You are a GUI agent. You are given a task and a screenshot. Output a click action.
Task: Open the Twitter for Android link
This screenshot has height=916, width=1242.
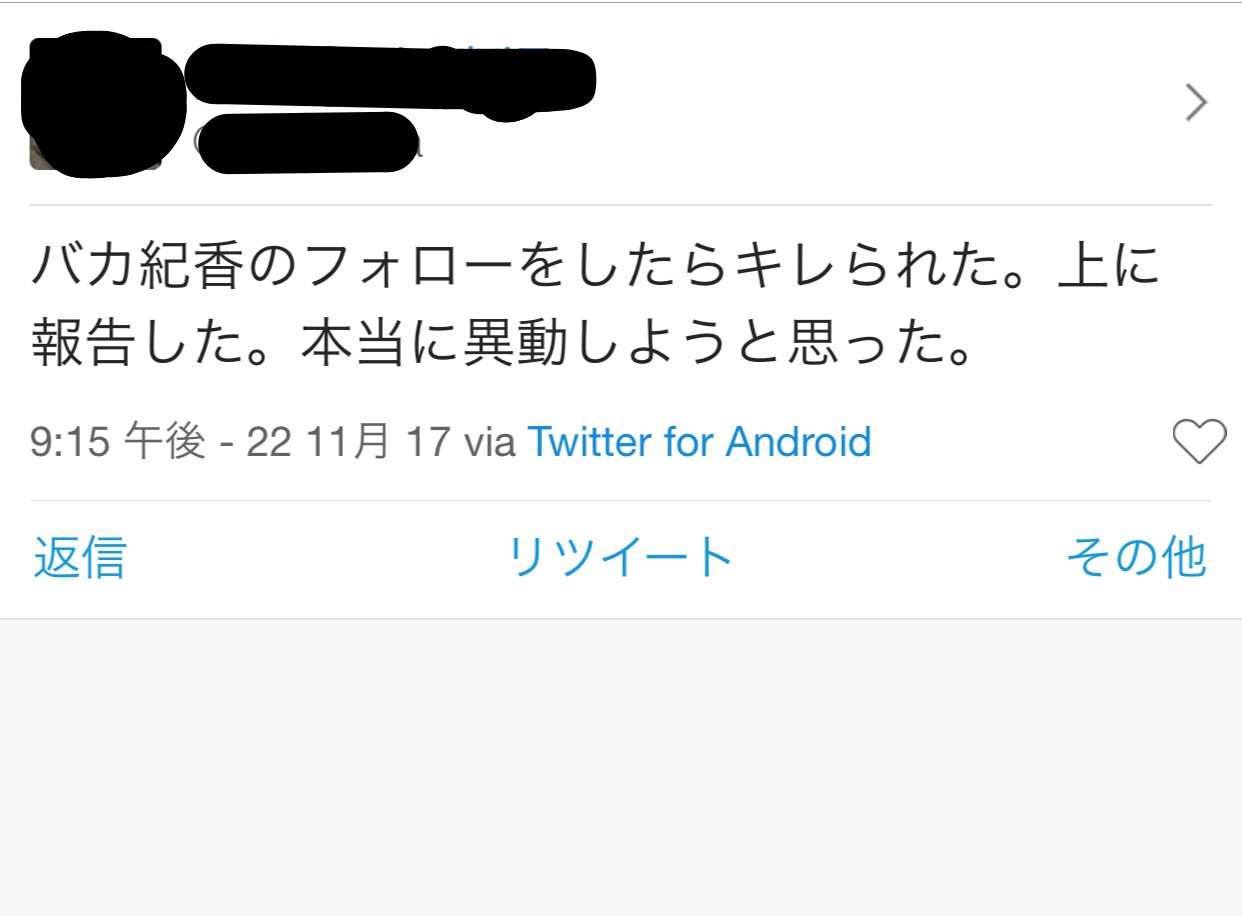tap(699, 442)
